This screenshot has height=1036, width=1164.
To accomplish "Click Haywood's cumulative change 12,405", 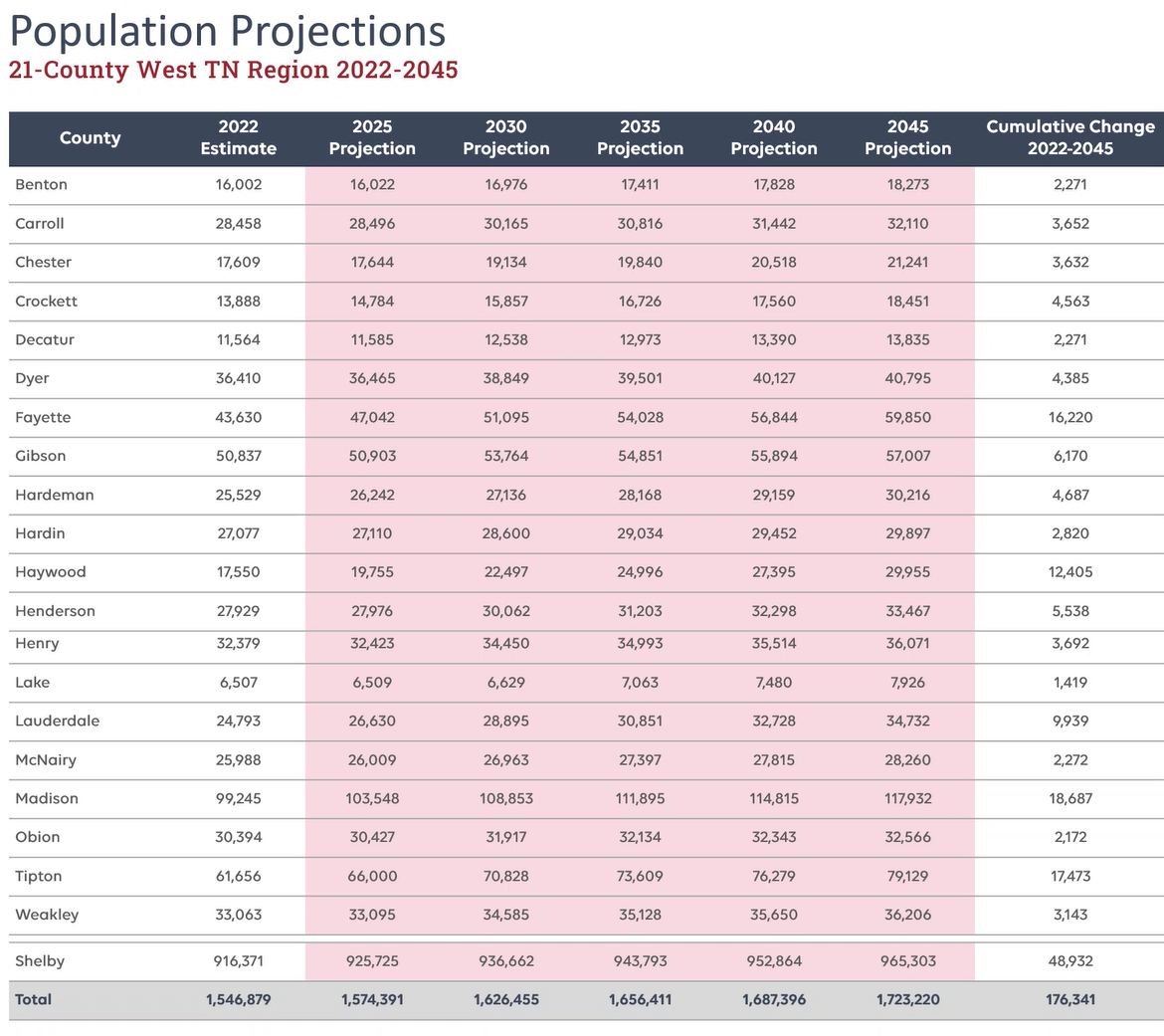I will click(1069, 572).
